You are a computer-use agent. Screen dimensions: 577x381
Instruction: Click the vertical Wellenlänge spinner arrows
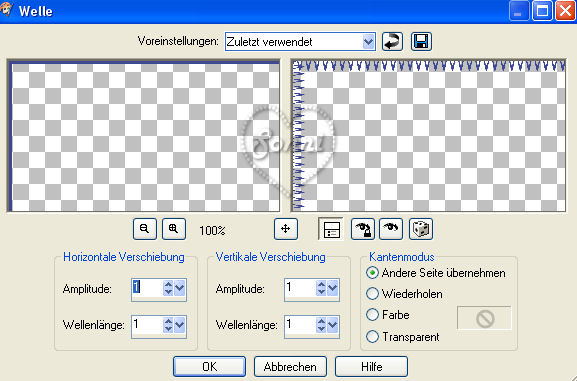(321, 325)
